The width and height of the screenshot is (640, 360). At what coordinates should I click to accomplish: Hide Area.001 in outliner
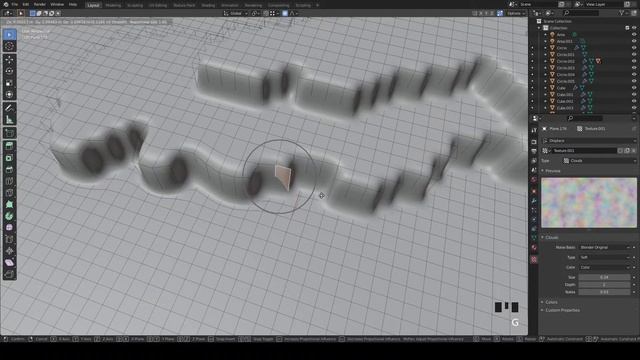click(x=634, y=41)
